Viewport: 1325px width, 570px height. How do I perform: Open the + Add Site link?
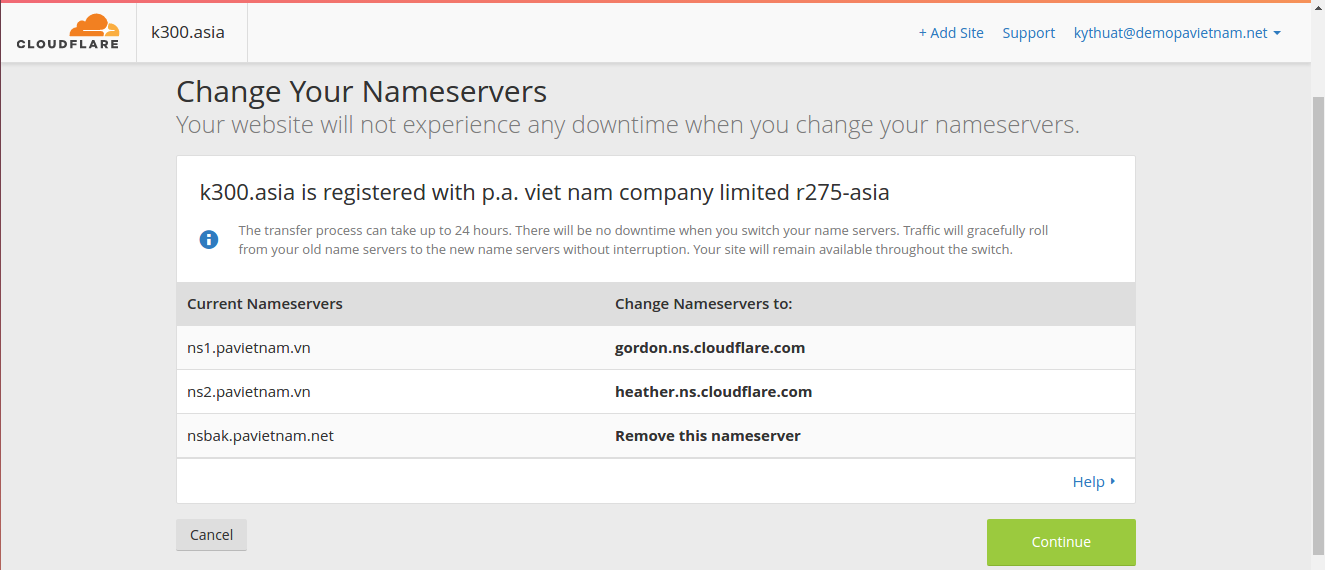951,33
